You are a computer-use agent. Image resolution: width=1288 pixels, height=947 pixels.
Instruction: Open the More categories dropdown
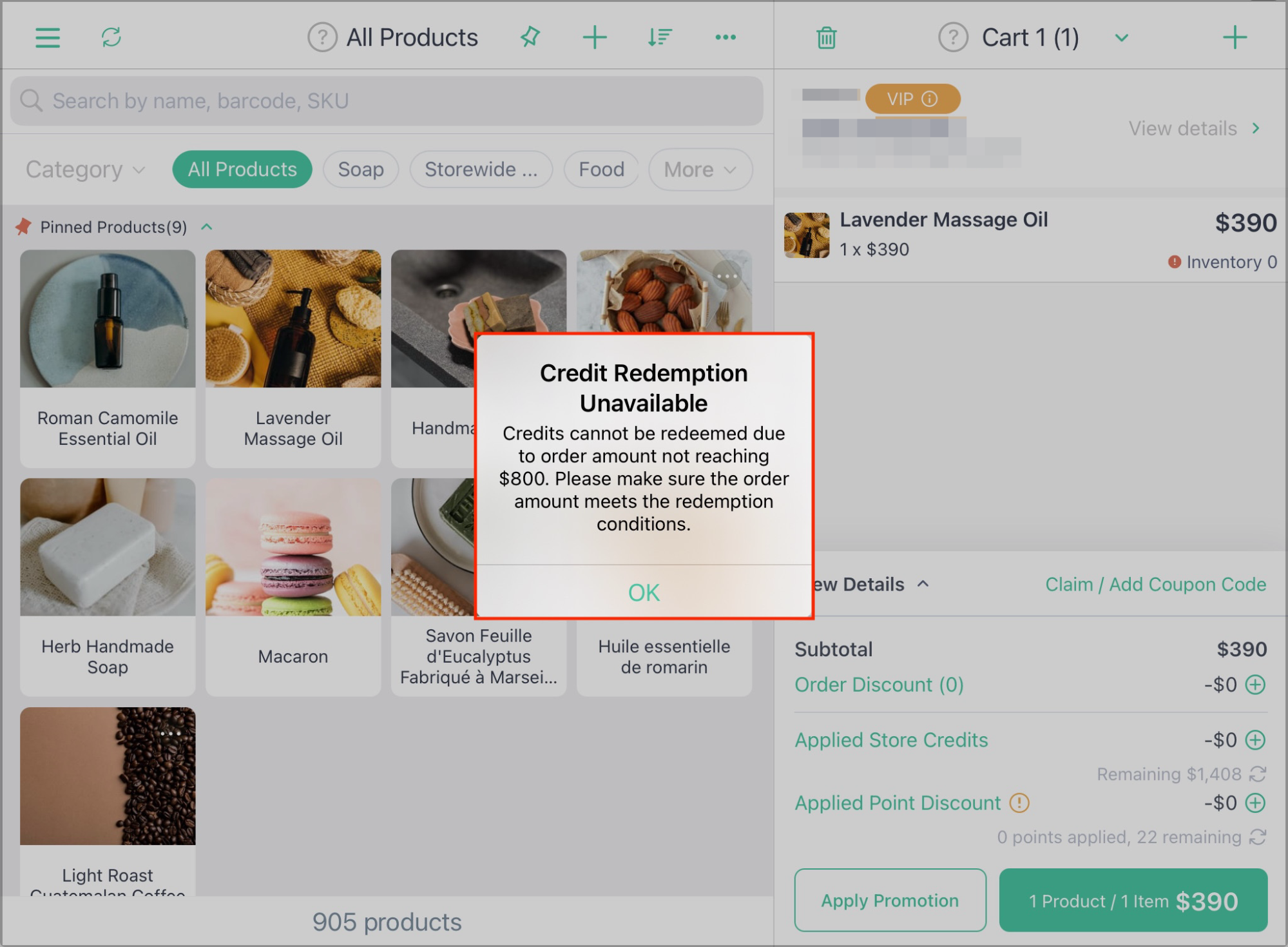pos(700,170)
